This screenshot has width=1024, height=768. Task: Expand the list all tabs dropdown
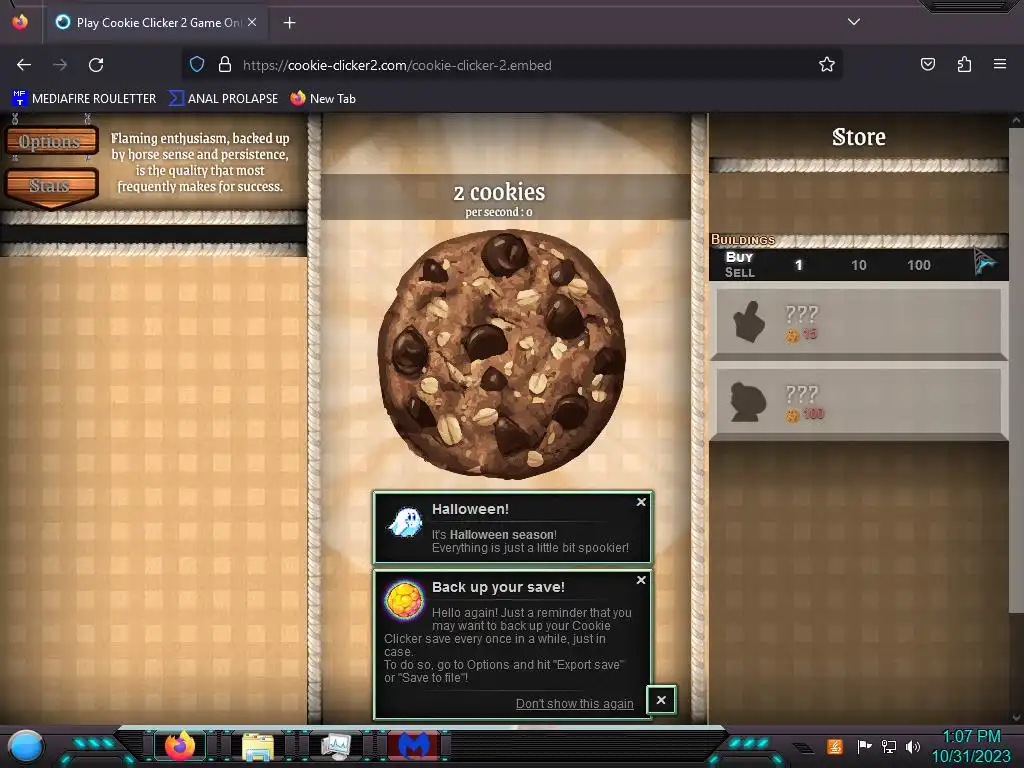(854, 22)
